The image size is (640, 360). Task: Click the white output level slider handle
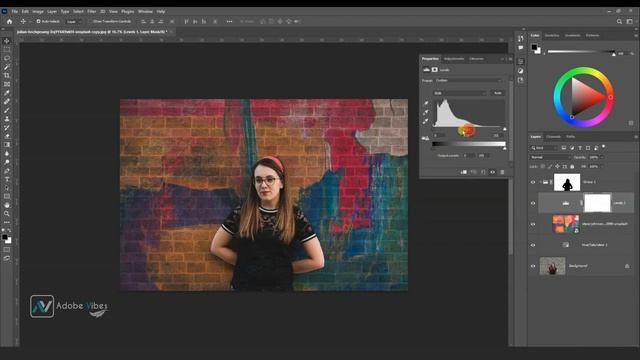[x=505, y=148]
